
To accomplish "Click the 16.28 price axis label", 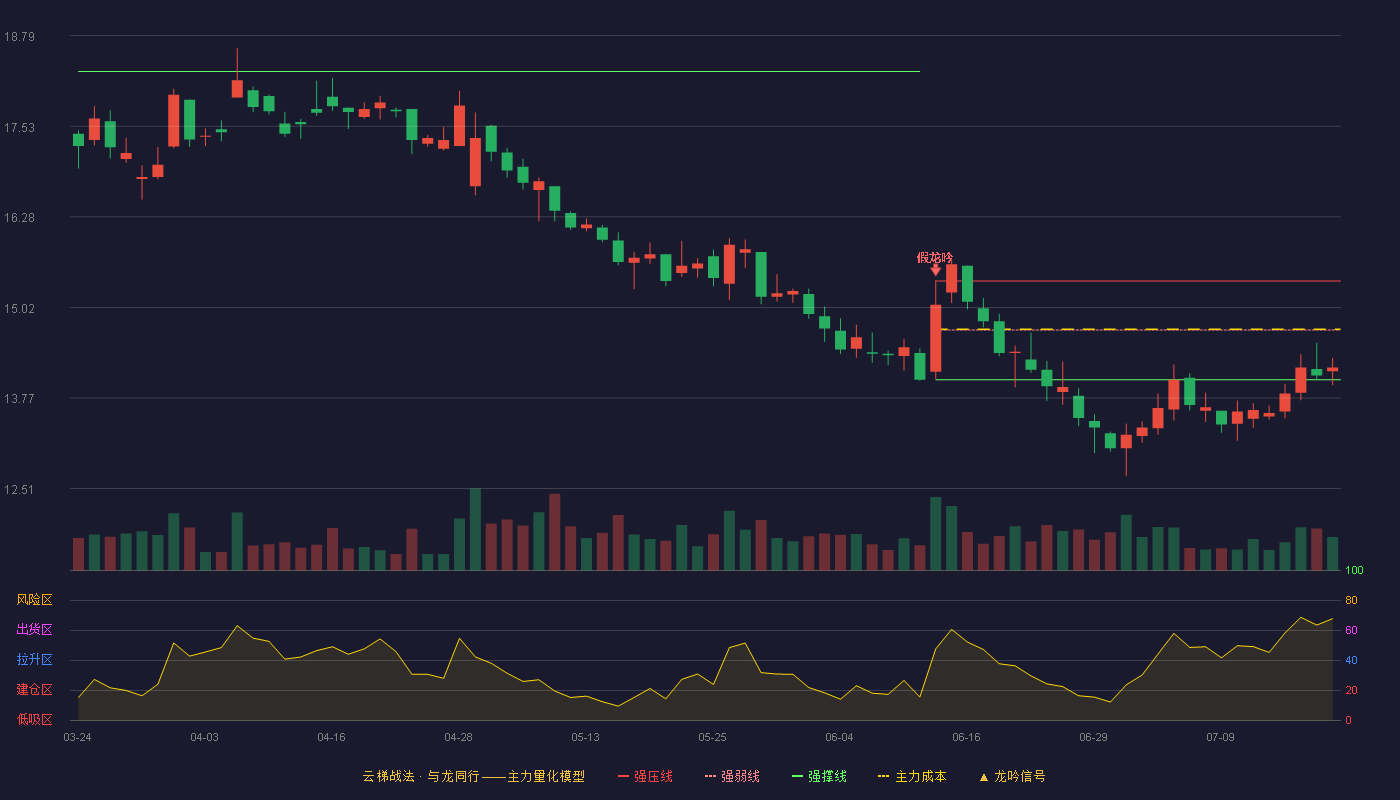I will coord(19,217).
